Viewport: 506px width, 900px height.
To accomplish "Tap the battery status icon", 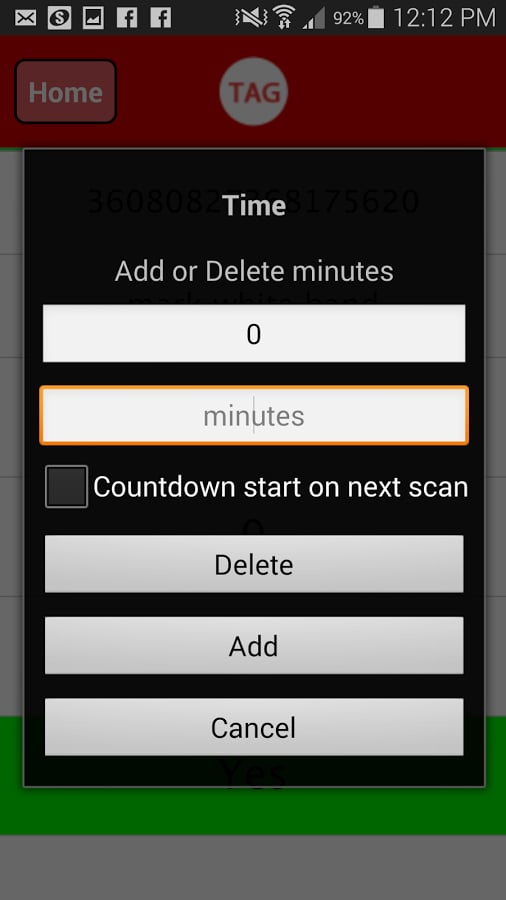I will (x=376, y=18).
